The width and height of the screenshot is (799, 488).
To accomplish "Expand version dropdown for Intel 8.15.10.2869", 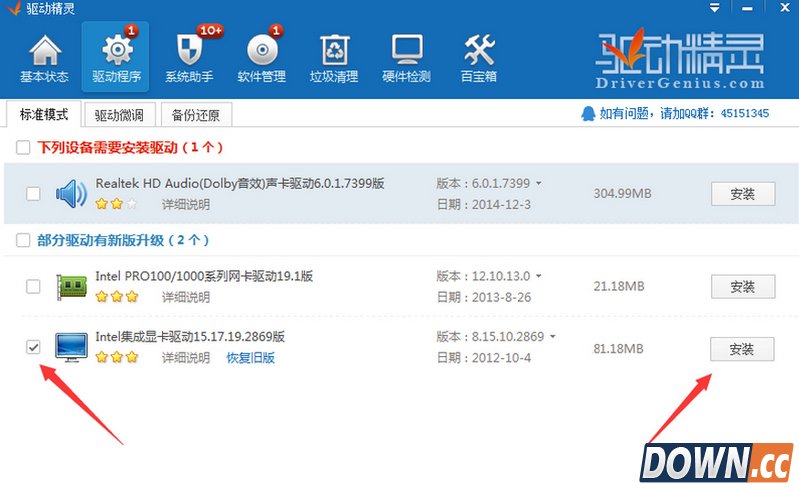I will (553, 337).
